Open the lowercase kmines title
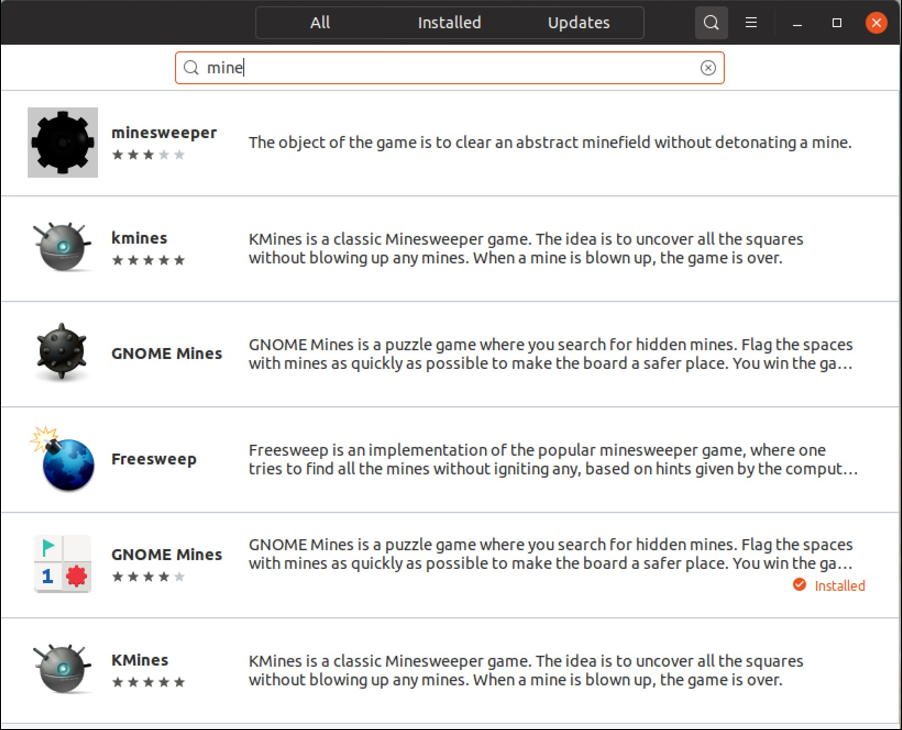This screenshot has width=902, height=730. pos(139,238)
